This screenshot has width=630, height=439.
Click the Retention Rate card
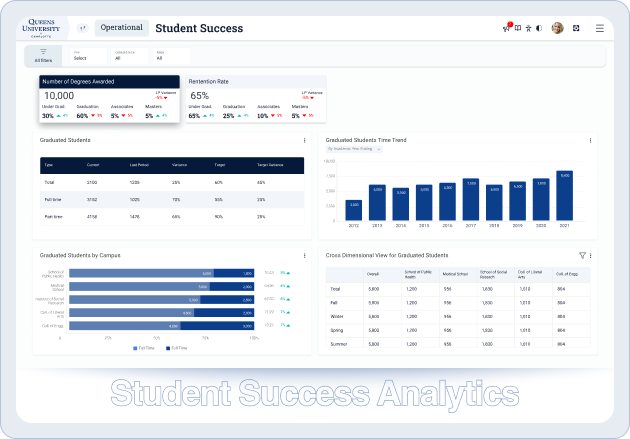255,99
